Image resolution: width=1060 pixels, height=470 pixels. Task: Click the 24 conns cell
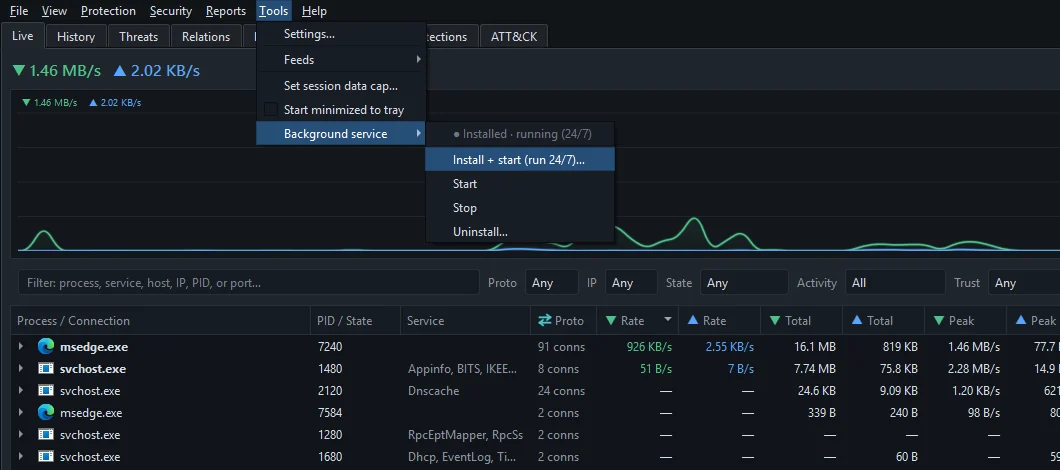pos(562,391)
